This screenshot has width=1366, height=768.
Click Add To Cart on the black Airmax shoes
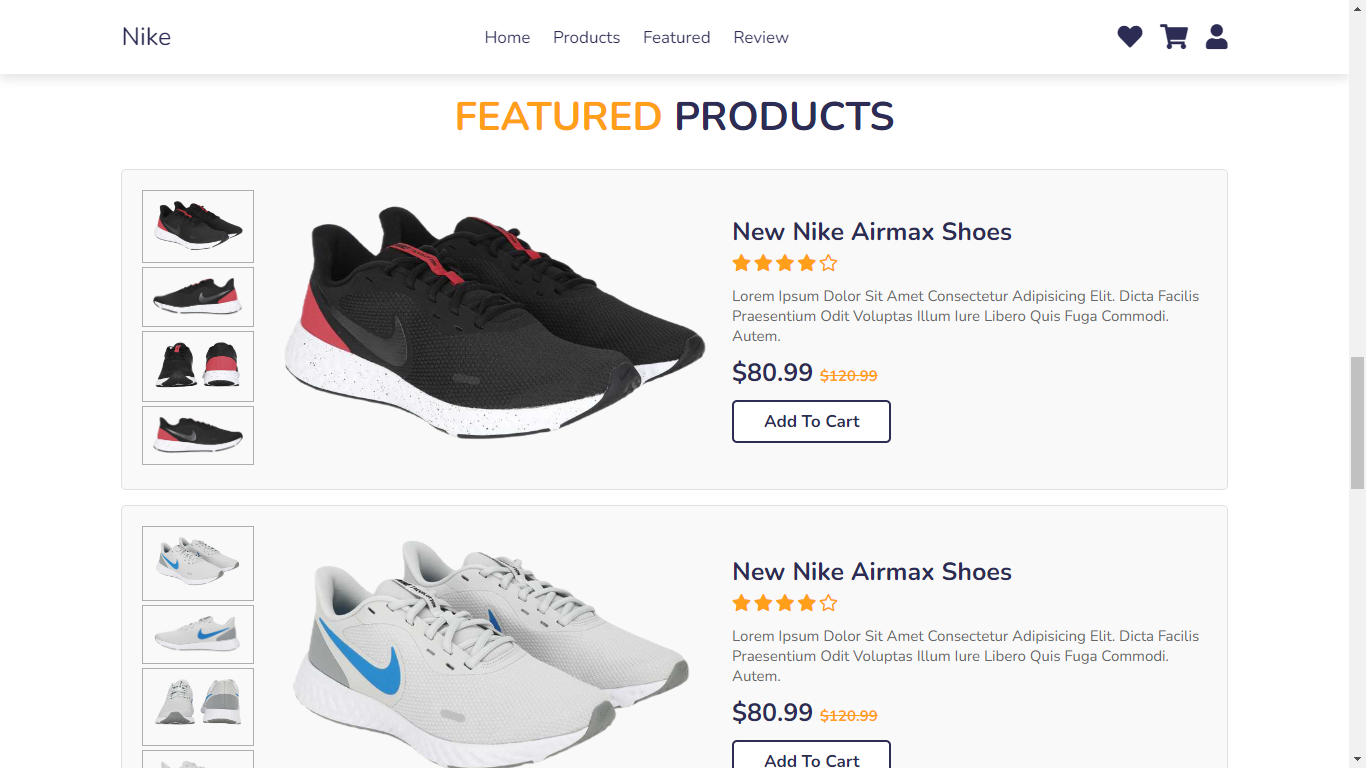pos(811,421)
